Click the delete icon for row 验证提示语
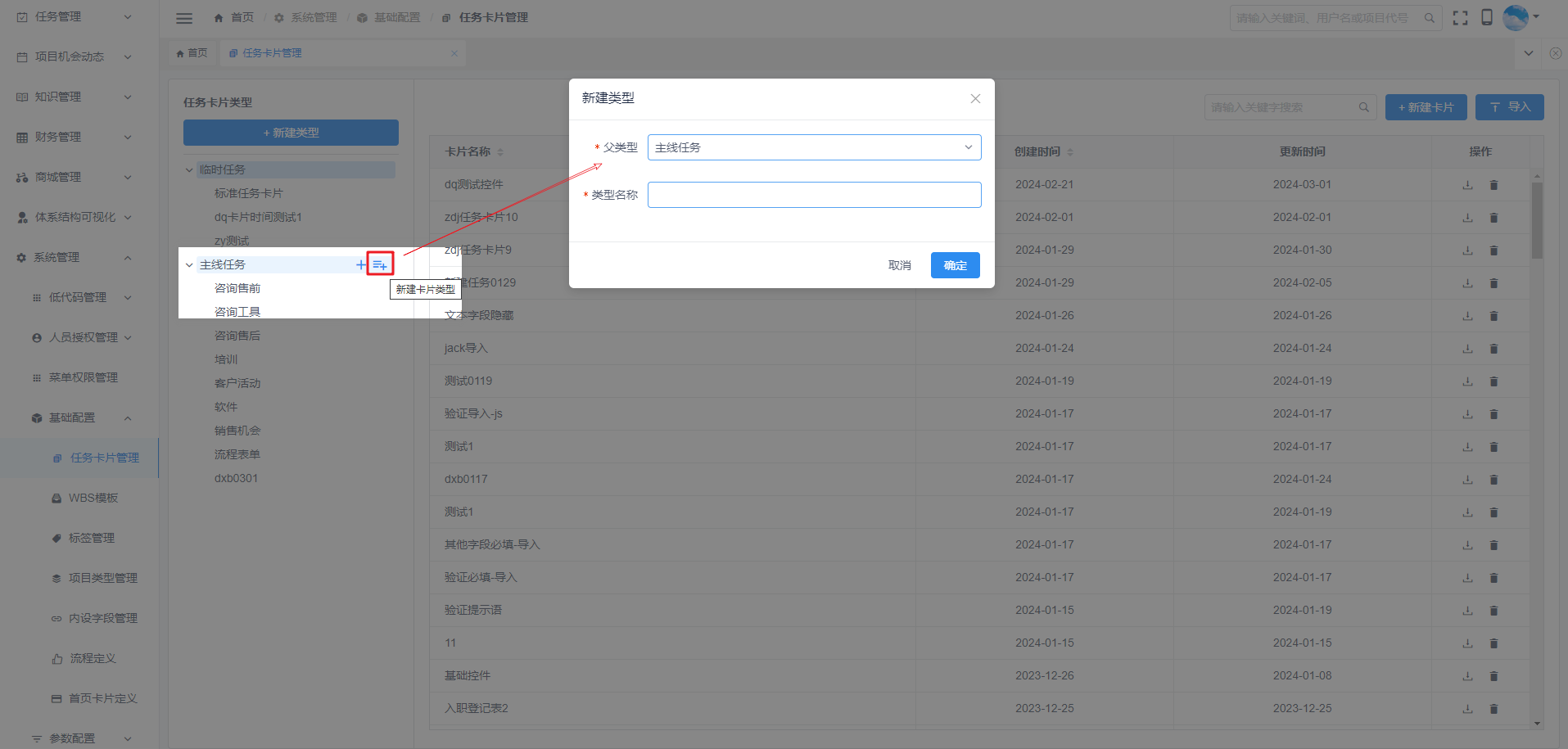The width and height of the screenshot is (1568, 749). pyautogui.click(x=1493, y=611)
